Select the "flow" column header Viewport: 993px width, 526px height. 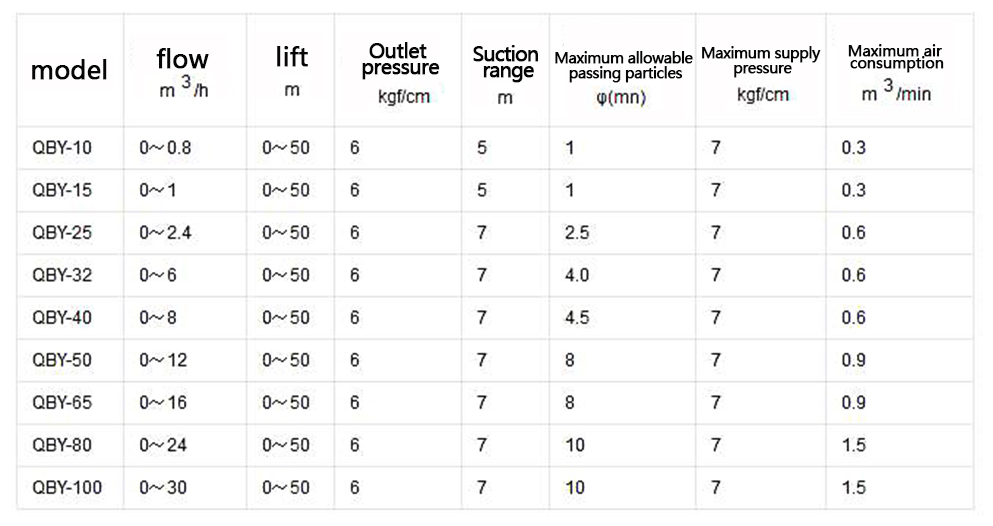[183, 70]
